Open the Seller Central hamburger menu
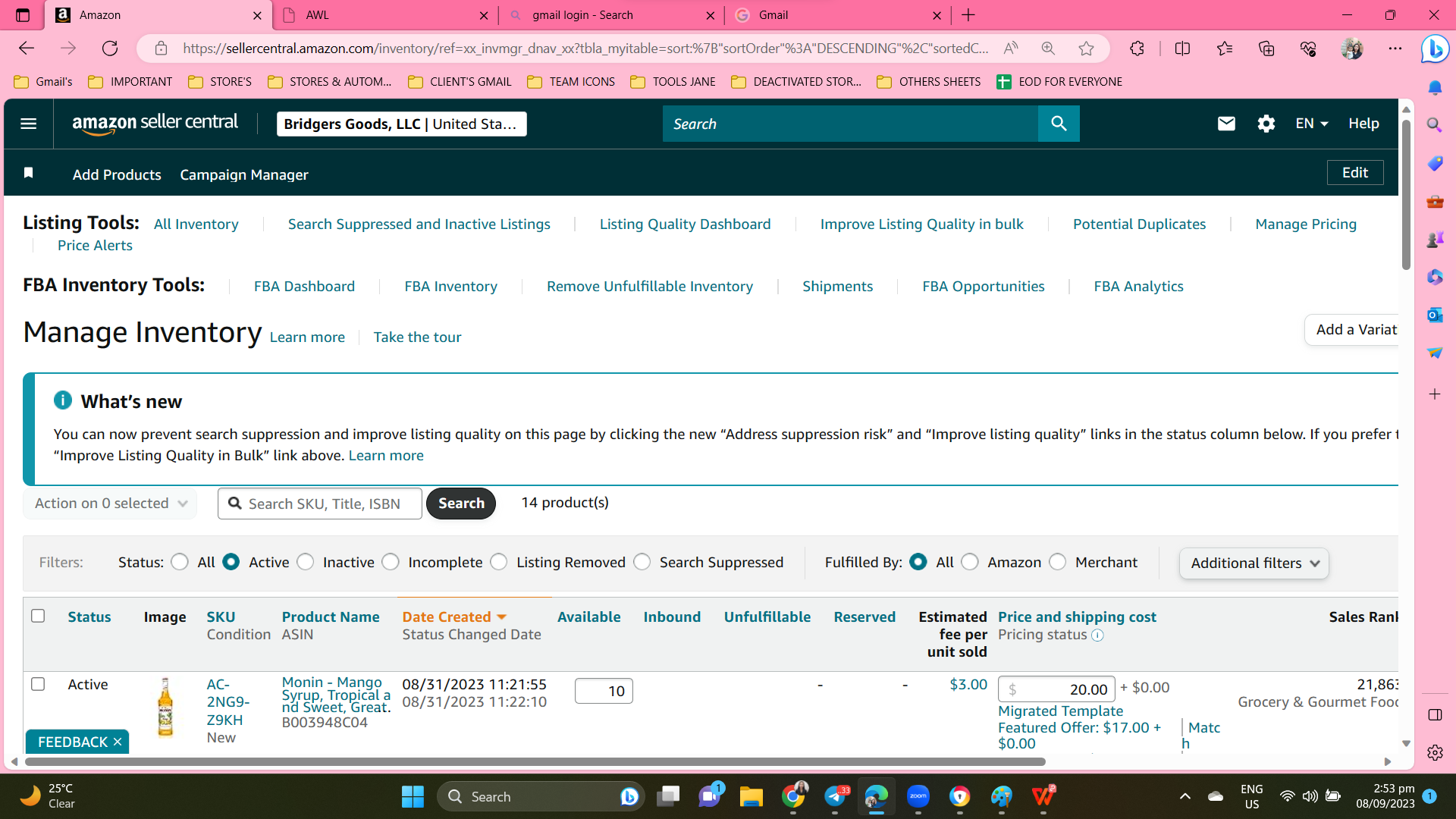 click(x=29, y=124)
